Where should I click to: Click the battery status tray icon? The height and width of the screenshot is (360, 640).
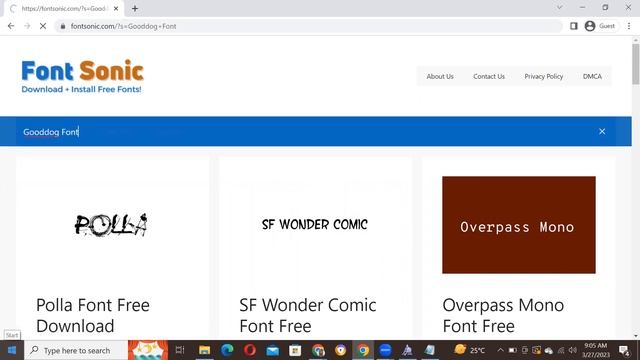pos(513,350)
